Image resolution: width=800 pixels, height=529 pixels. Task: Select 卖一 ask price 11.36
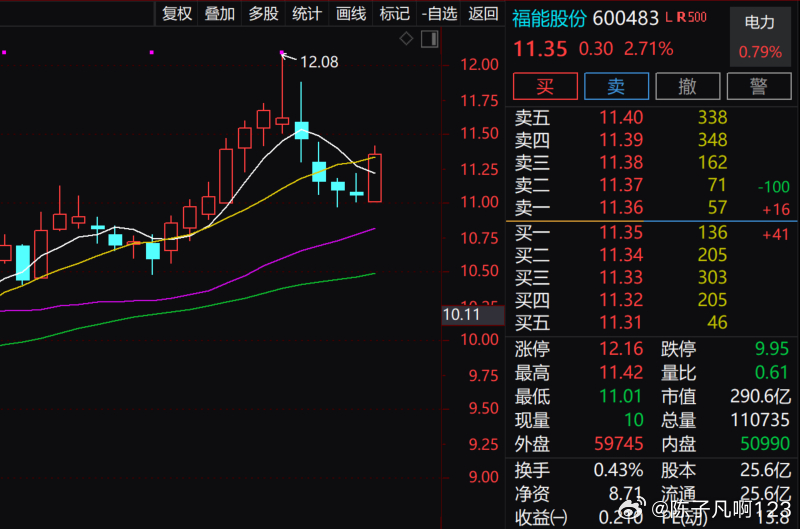point(621,208)
